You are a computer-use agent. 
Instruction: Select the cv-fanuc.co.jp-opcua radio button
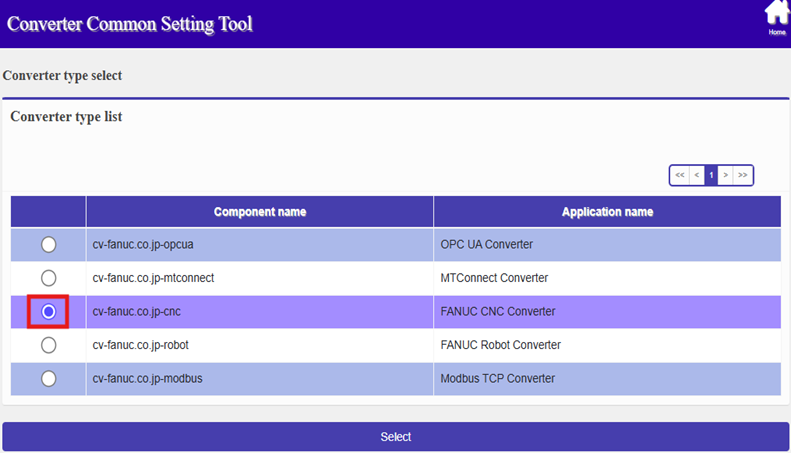pos(48,244)
